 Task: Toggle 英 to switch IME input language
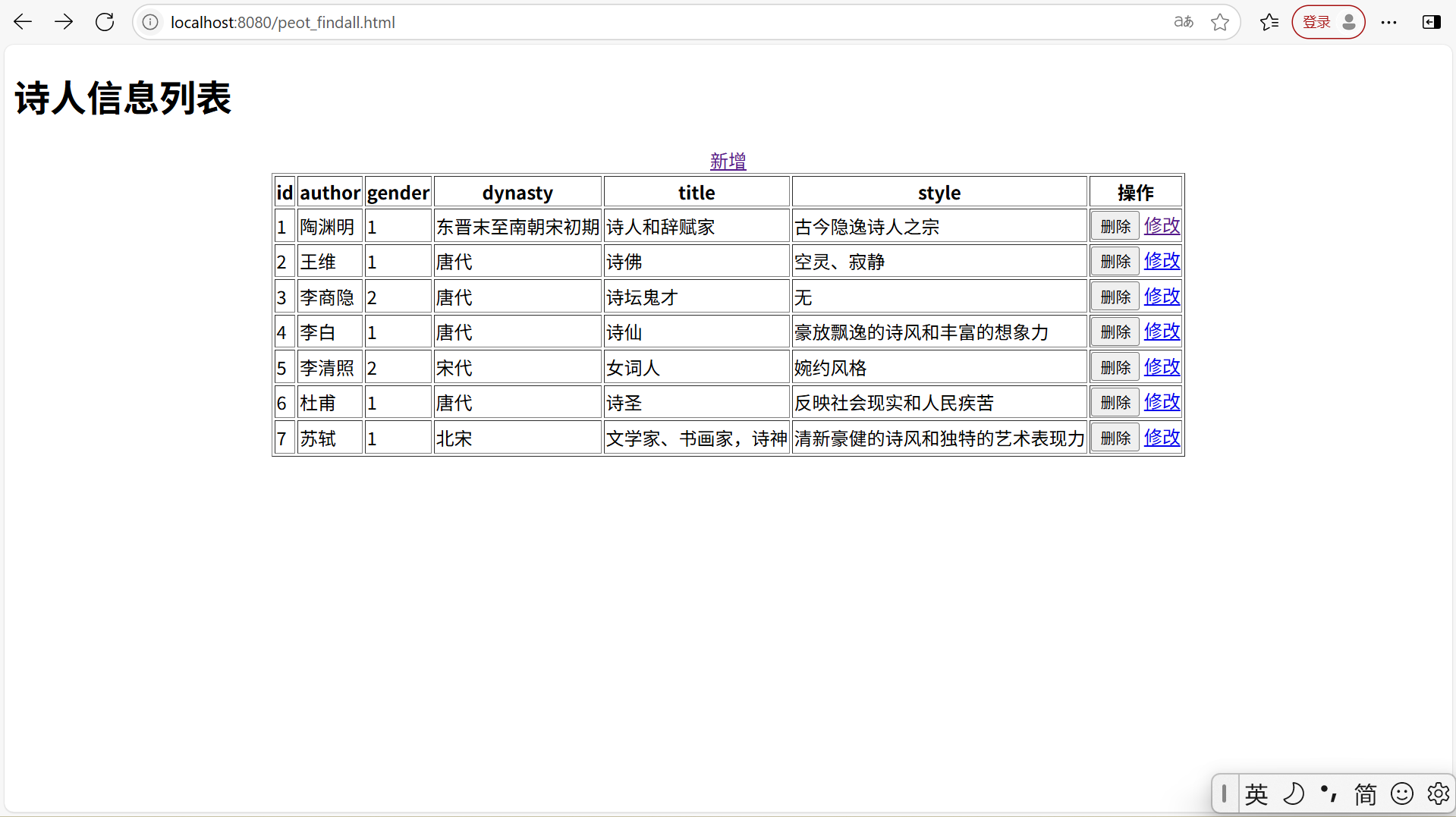pyautogui.click(x=1256, y=793)
